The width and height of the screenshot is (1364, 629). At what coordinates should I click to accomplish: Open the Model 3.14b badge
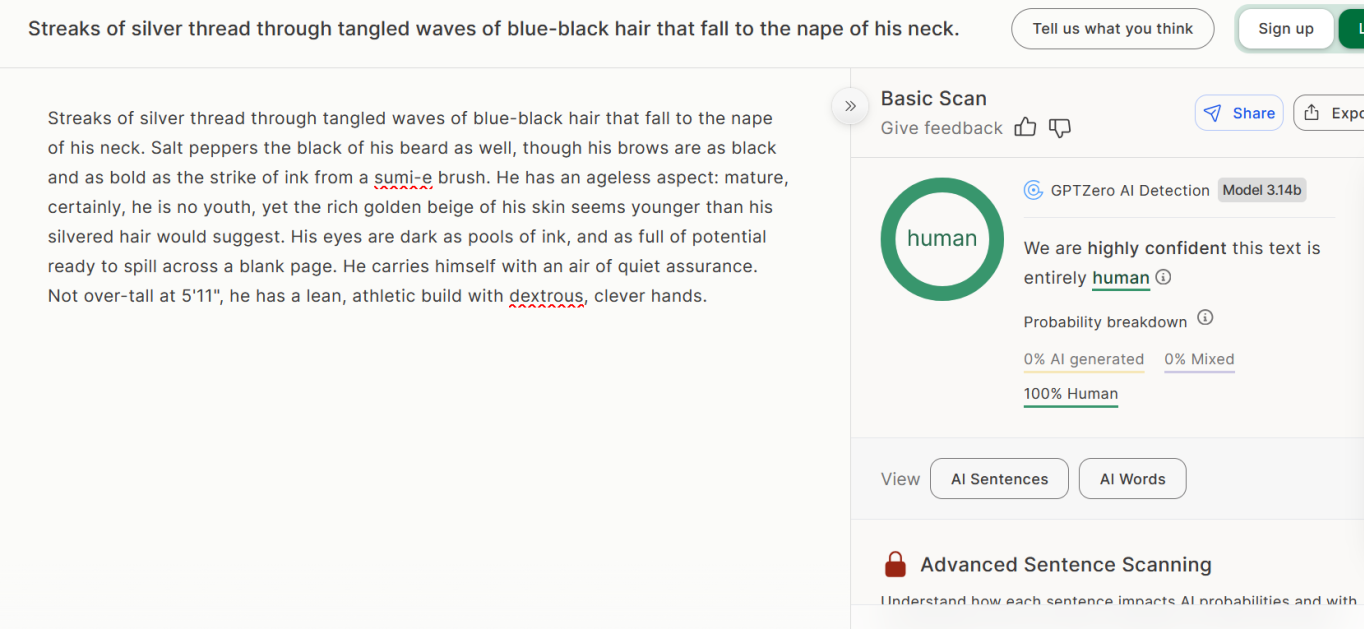tap(1262, 190)
